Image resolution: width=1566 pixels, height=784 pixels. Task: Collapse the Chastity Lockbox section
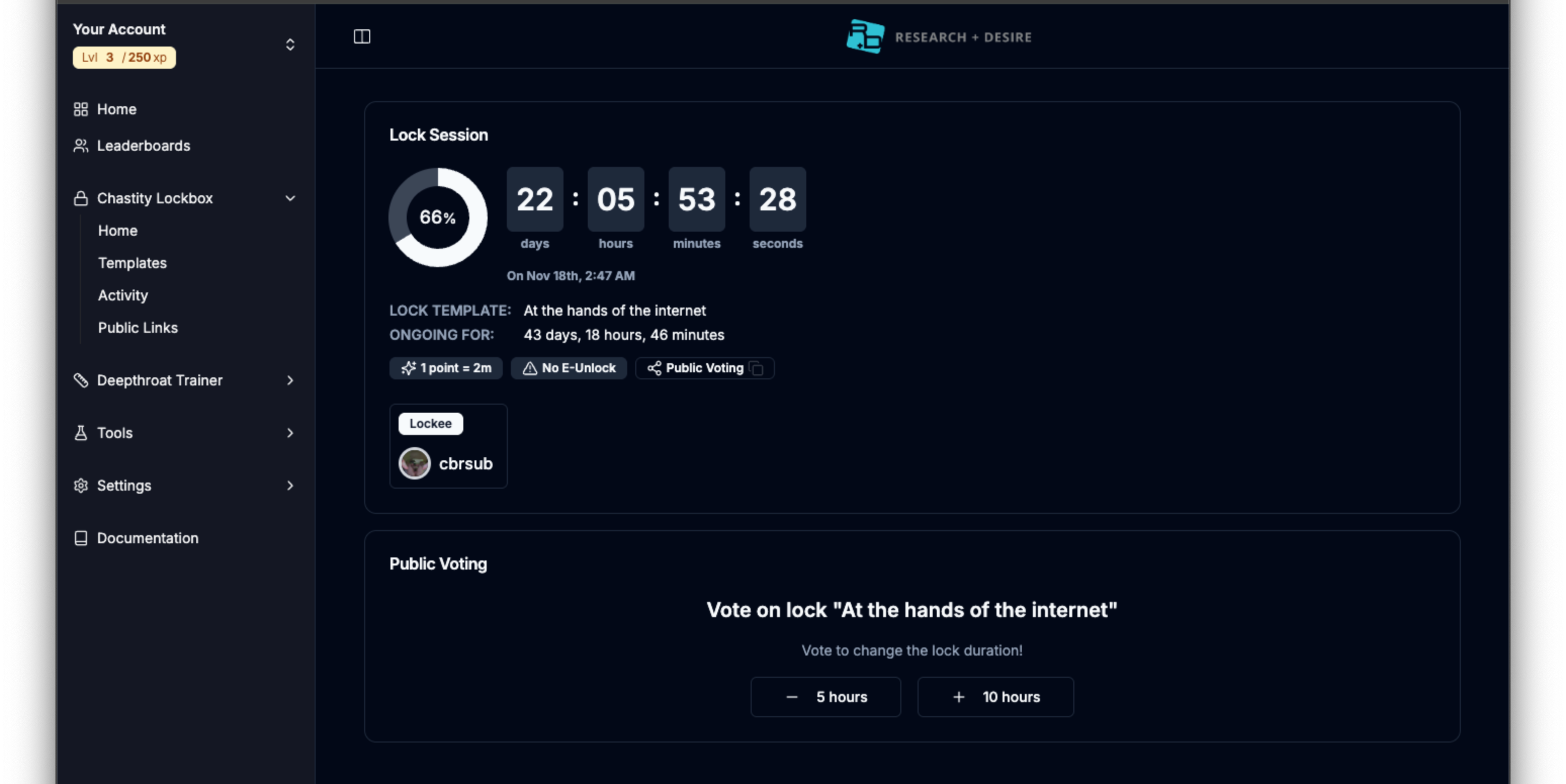click(290, 198)
